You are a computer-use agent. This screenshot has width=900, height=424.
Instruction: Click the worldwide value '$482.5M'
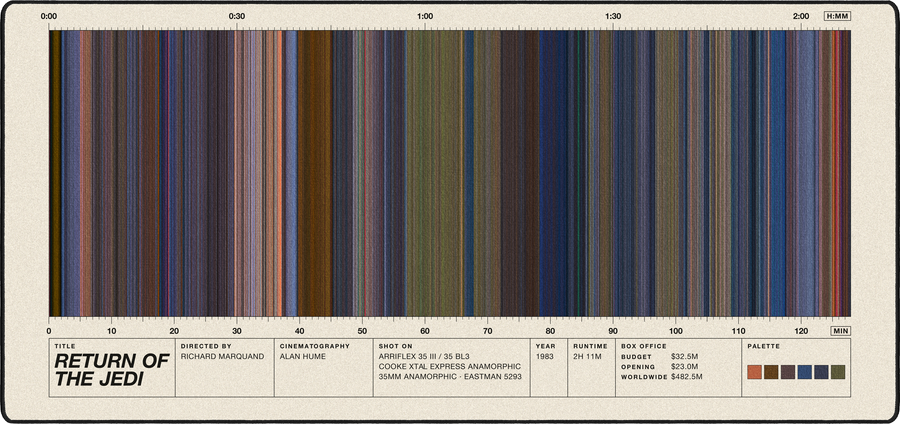click(686, 377)
